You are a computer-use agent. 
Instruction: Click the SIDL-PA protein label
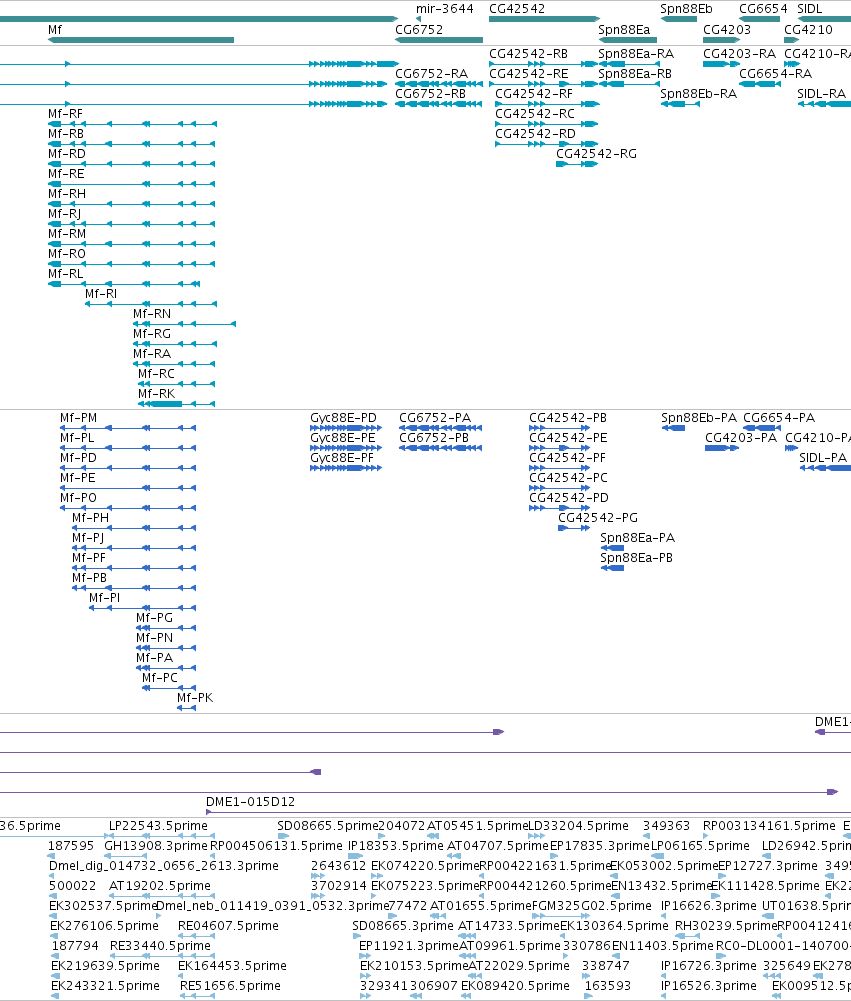(x=823, y=457)
